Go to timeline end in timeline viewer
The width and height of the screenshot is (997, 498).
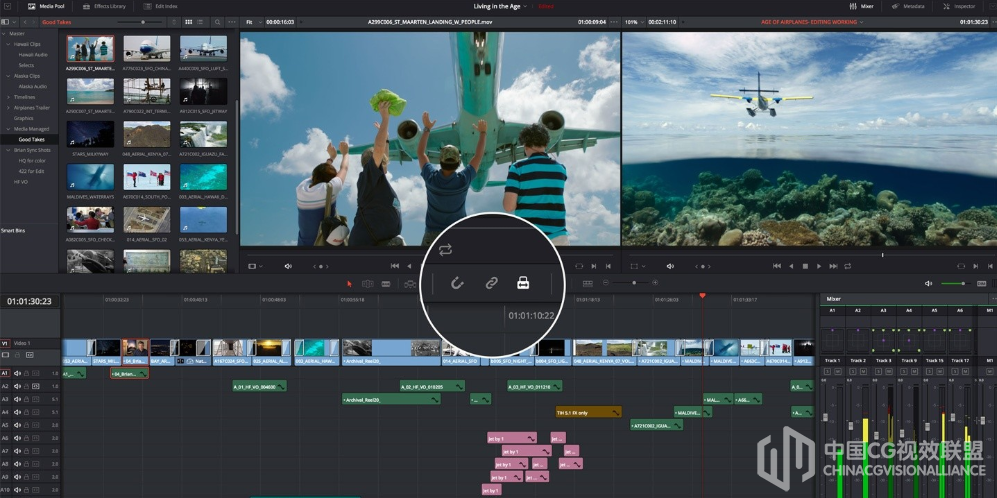833,266
